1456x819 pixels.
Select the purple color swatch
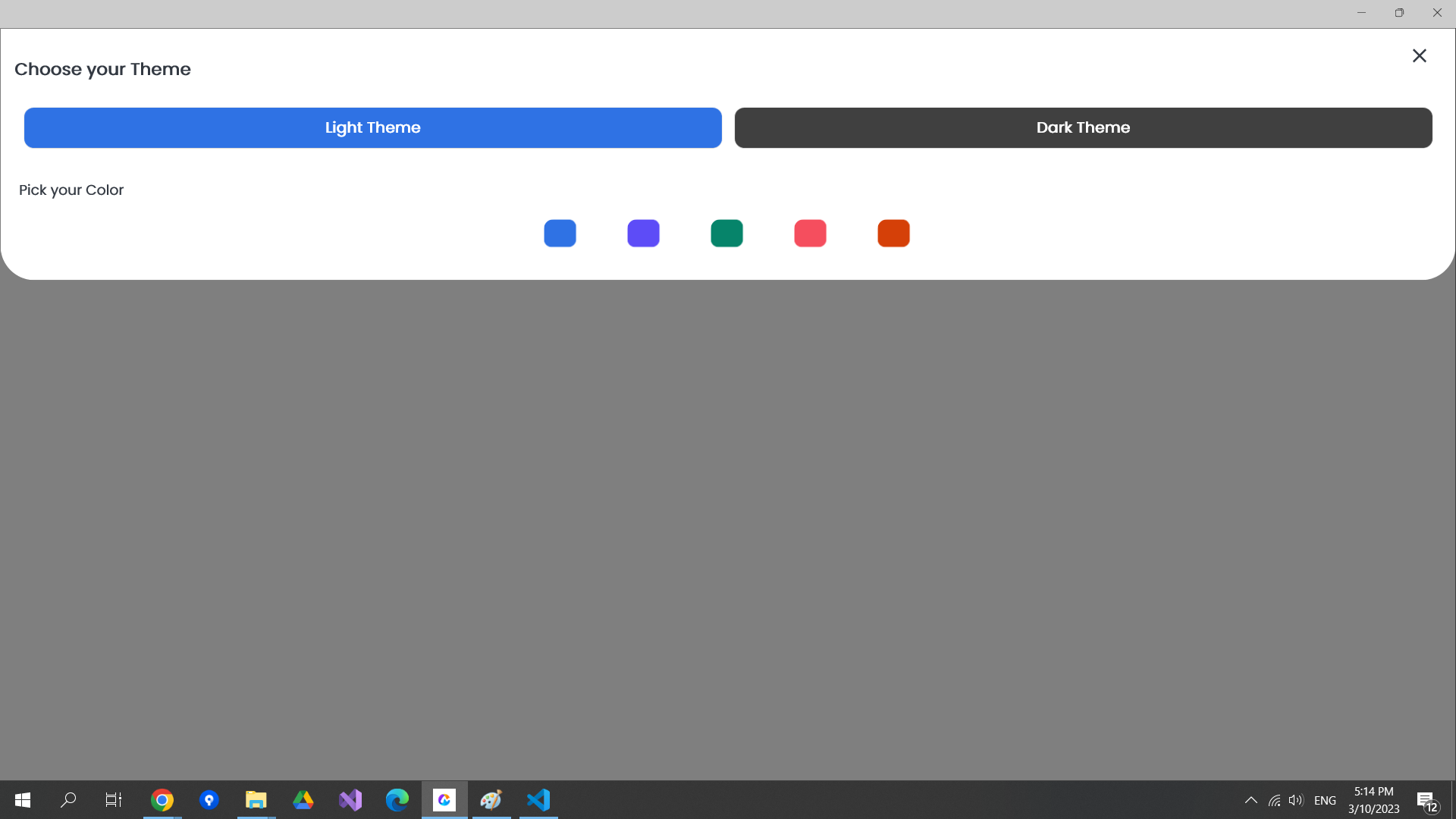click(x=644, y=233)
